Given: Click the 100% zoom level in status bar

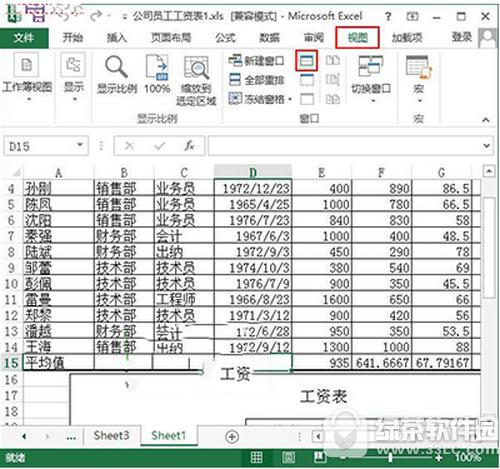Looking at the screenshot, I should coord(468,458).
